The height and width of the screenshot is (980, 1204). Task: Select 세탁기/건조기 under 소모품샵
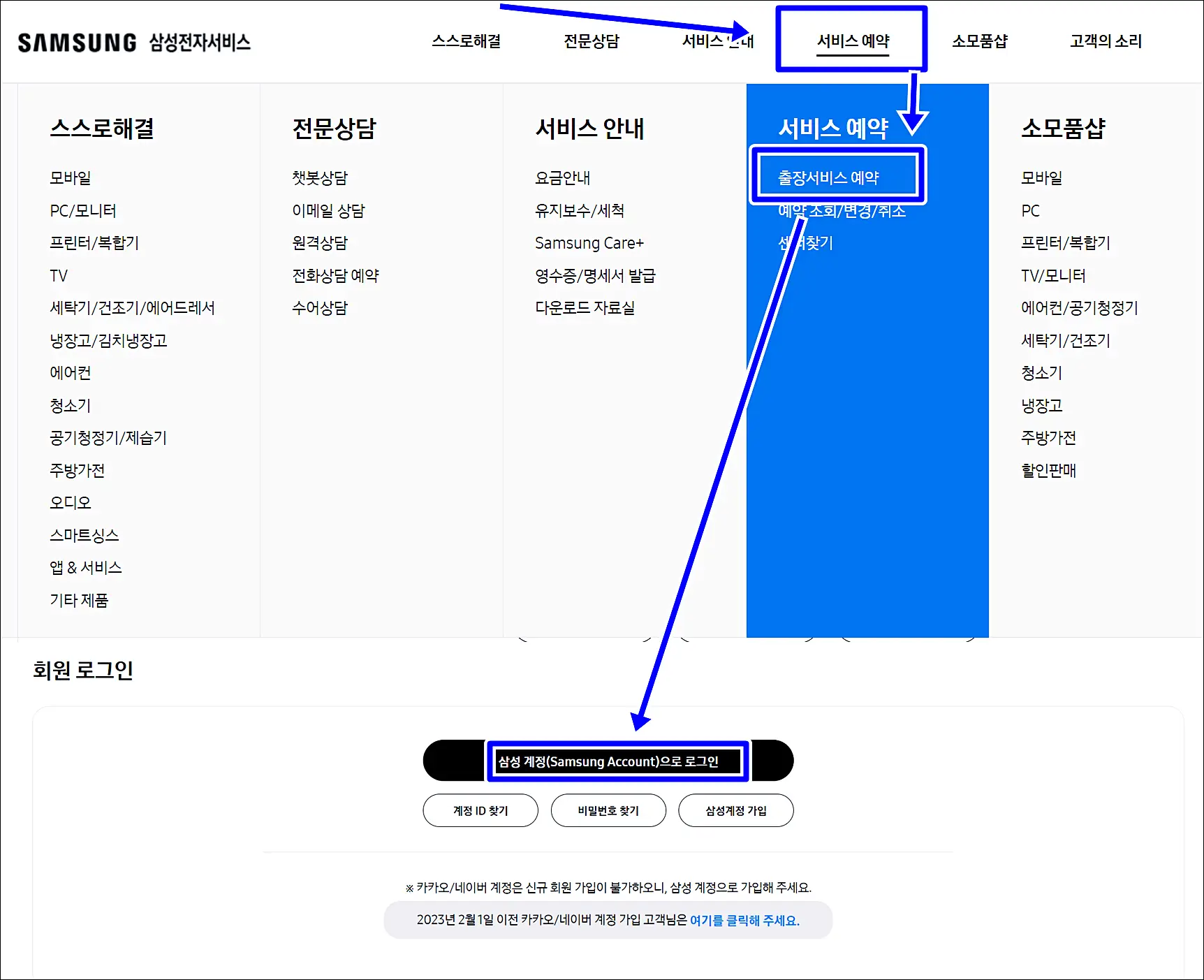1066,341
